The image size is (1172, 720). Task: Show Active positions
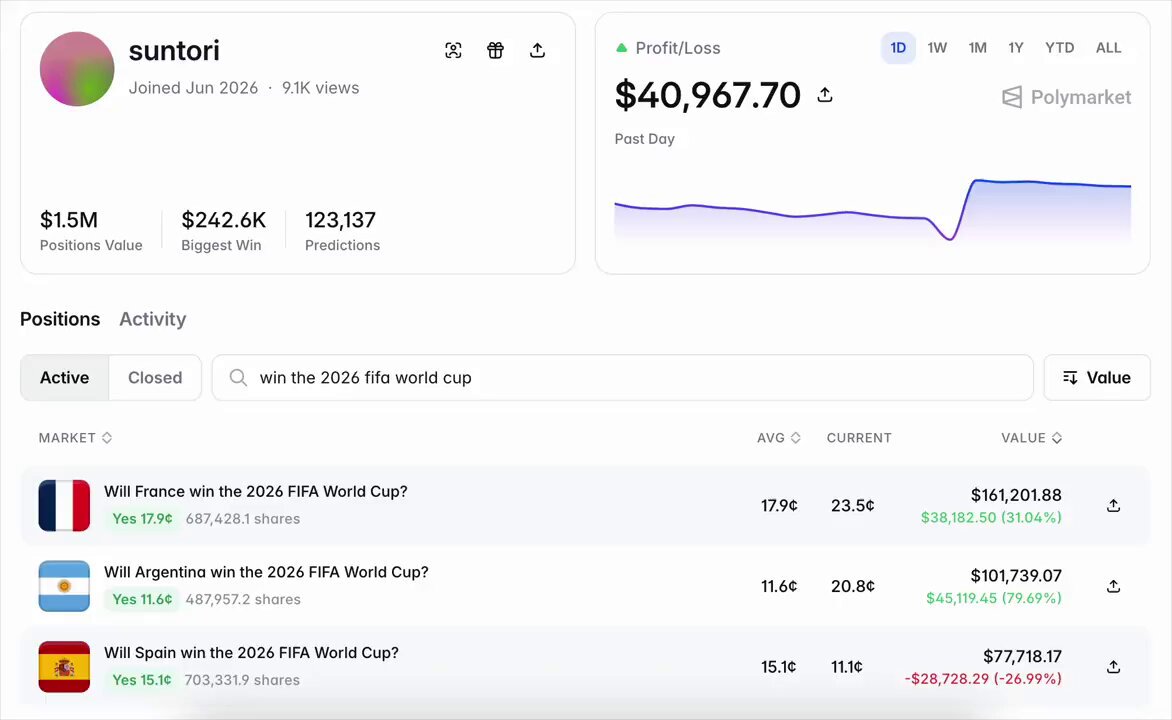tap(64, 378)
